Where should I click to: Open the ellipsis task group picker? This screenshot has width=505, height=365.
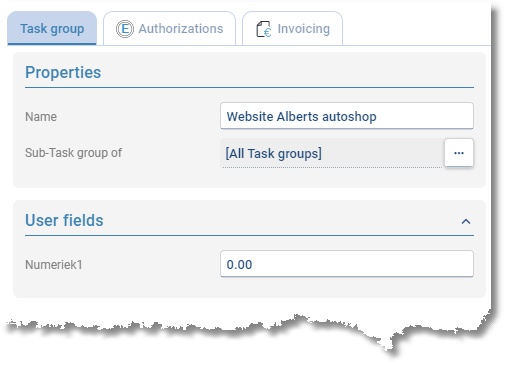(x=459, y=153)
